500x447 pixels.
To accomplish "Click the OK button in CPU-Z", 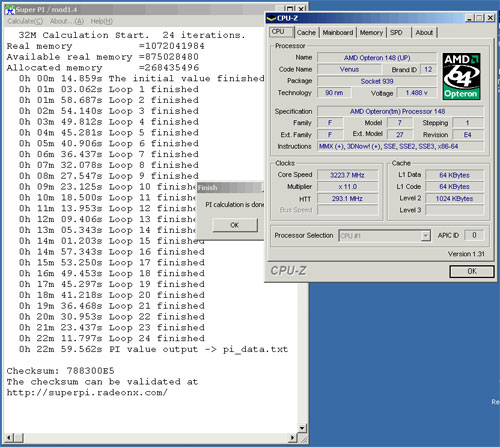I will click(x=472, y=271).
